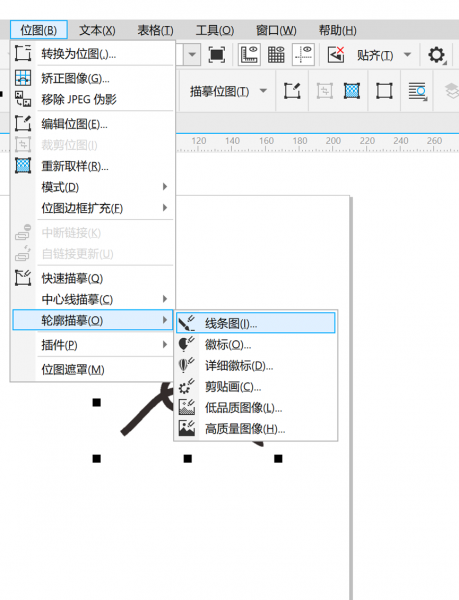Click the wrap text toolbar icon
459x600 pixels.
tap(417, 91)
